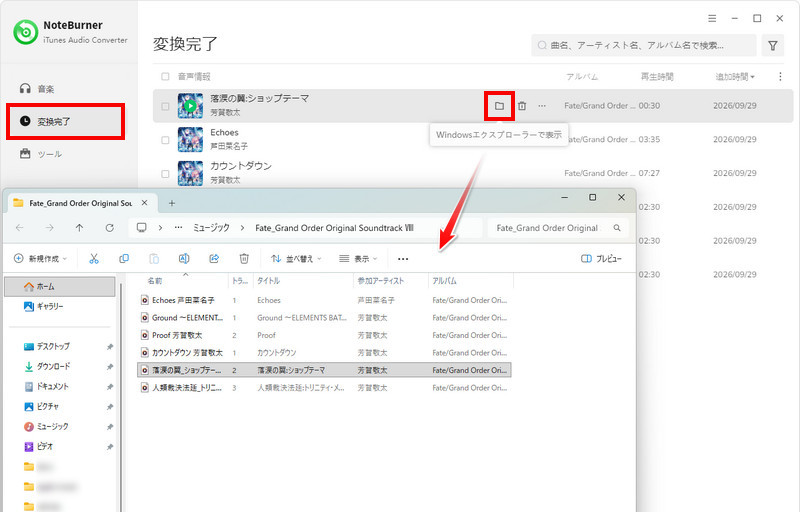Select Echoes album thumbnail in NoteBurner
The image size is (800, 512).
click(x=190, y=140)
